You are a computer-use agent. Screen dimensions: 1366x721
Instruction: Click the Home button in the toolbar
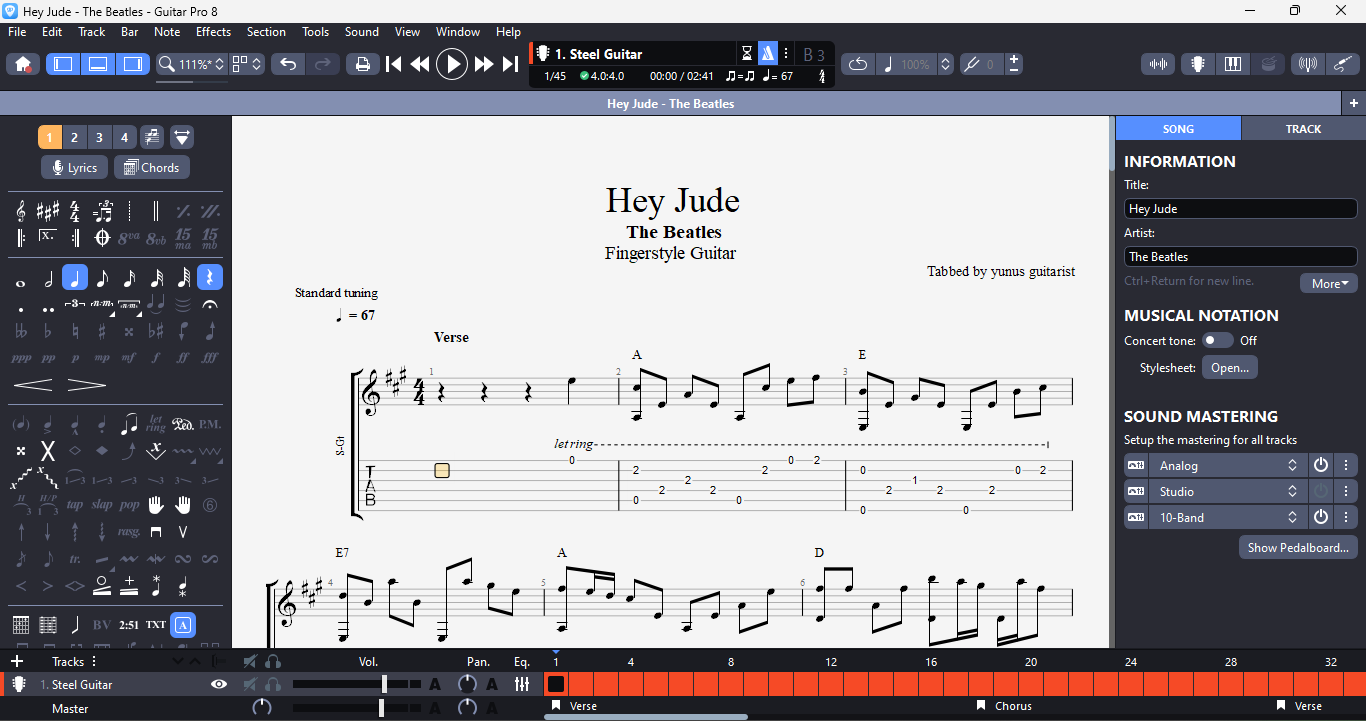[23, 64]
